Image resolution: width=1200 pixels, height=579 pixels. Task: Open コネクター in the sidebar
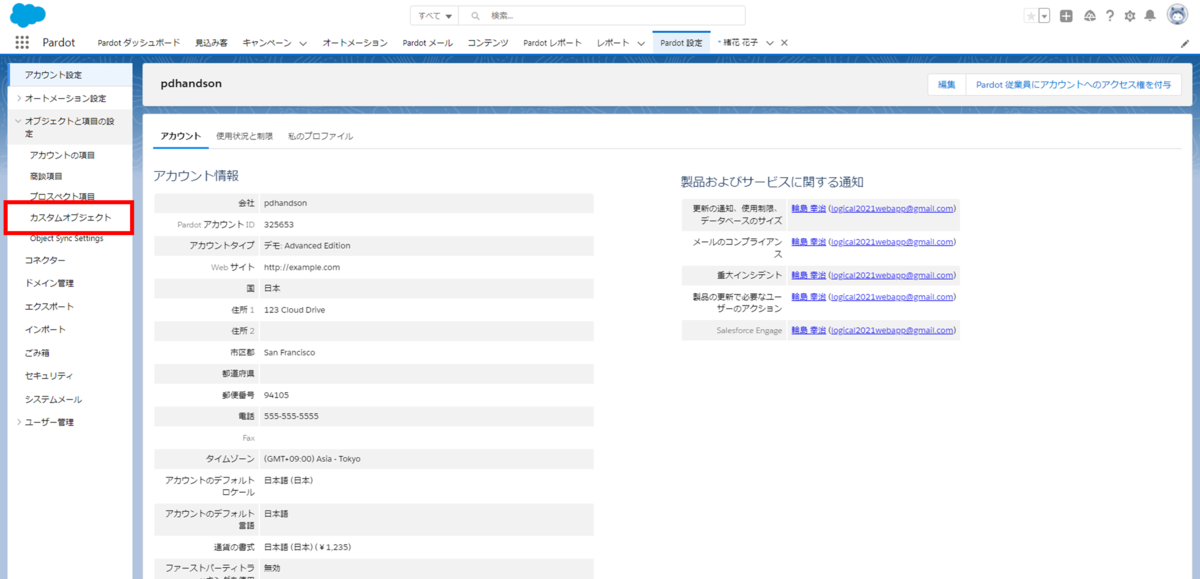(x=45, y=260)
